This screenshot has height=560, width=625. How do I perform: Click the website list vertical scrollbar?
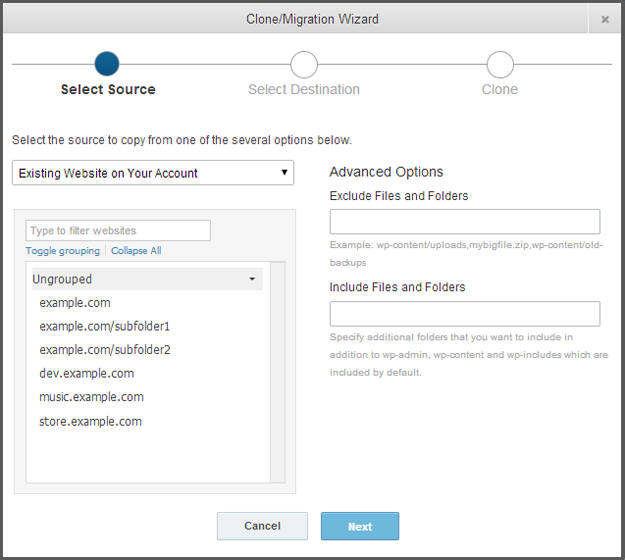point(278,372)
